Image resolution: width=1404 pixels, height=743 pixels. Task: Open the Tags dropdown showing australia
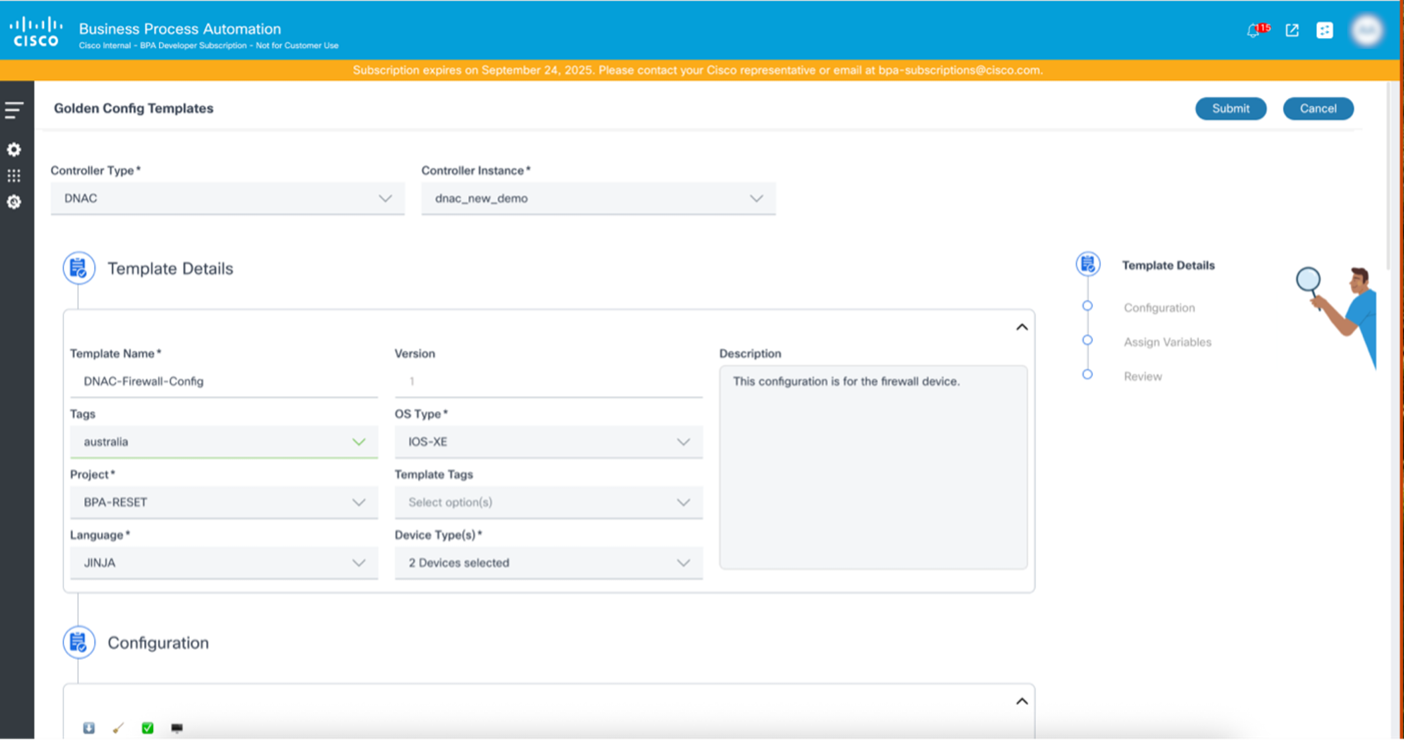coord(224,442)
